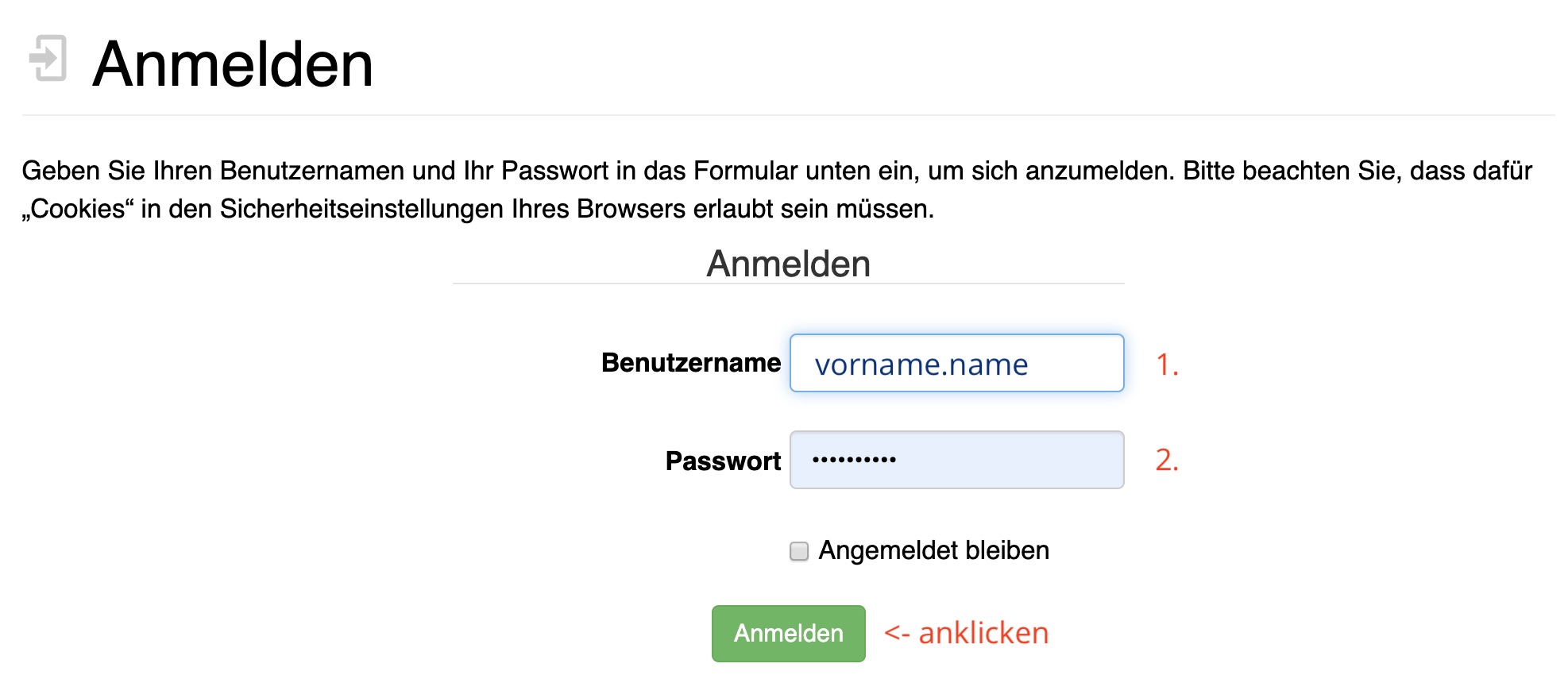Click the bold Passwort label
1568x675 pixels.
(x=723, y=461)
